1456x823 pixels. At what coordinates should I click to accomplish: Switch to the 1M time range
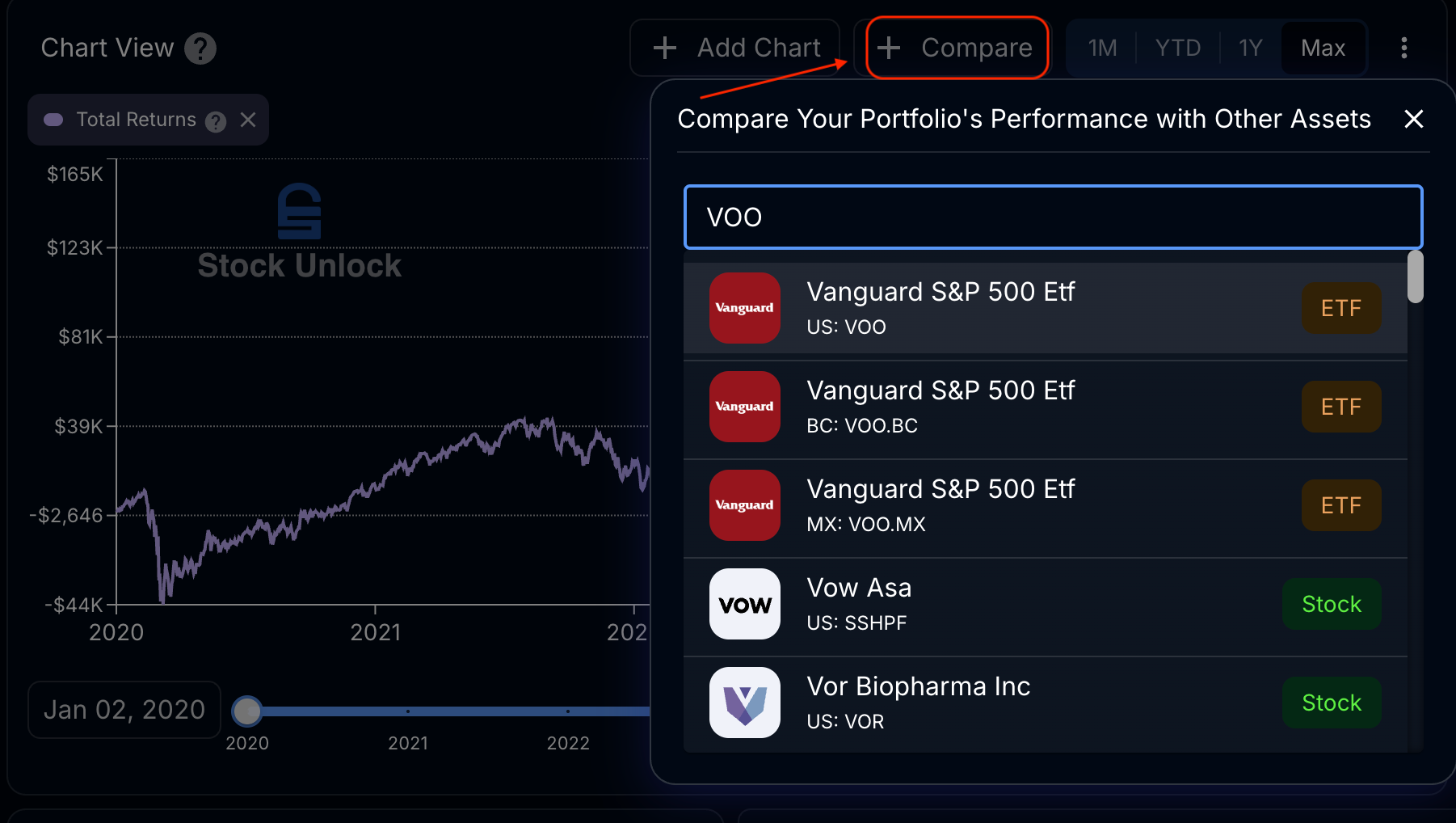[1102, 48]
